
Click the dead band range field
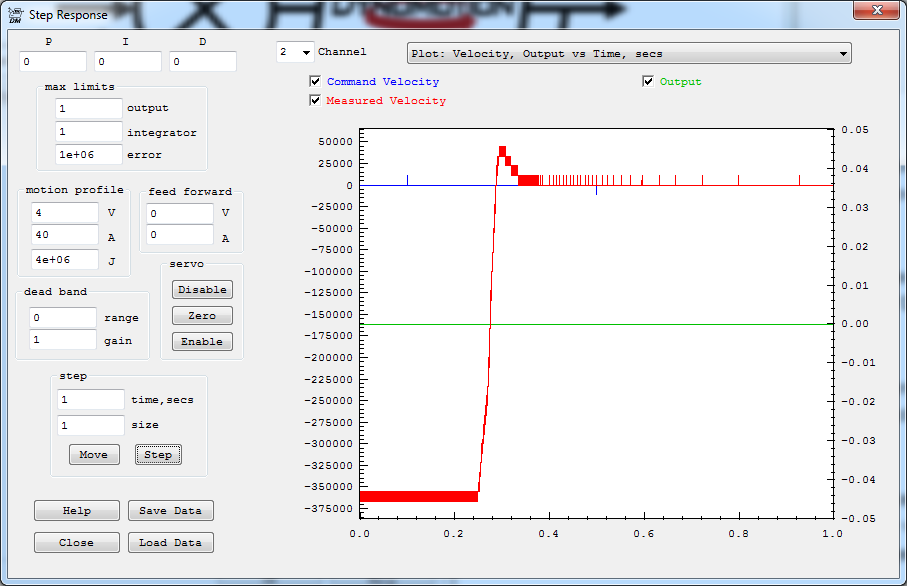coord(62,318)
